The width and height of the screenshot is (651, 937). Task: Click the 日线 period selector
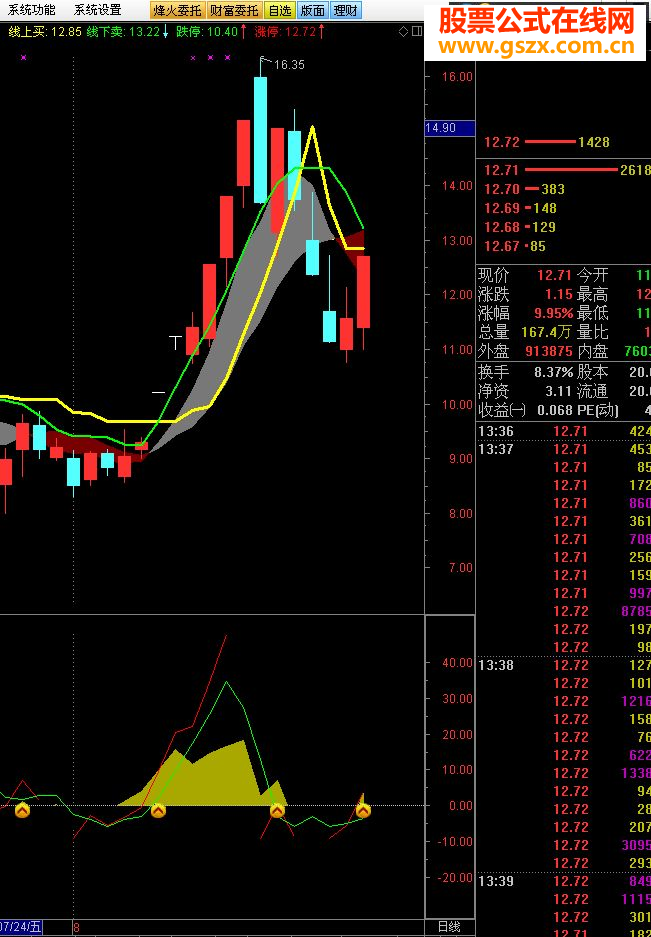pyautogui.click(x=449, y=927)
